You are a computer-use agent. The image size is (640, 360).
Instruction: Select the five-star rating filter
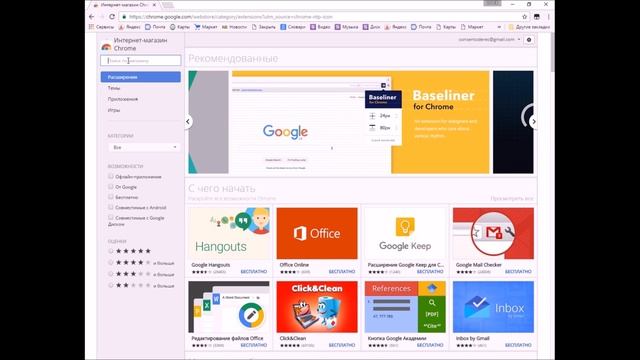click(111, 251)
